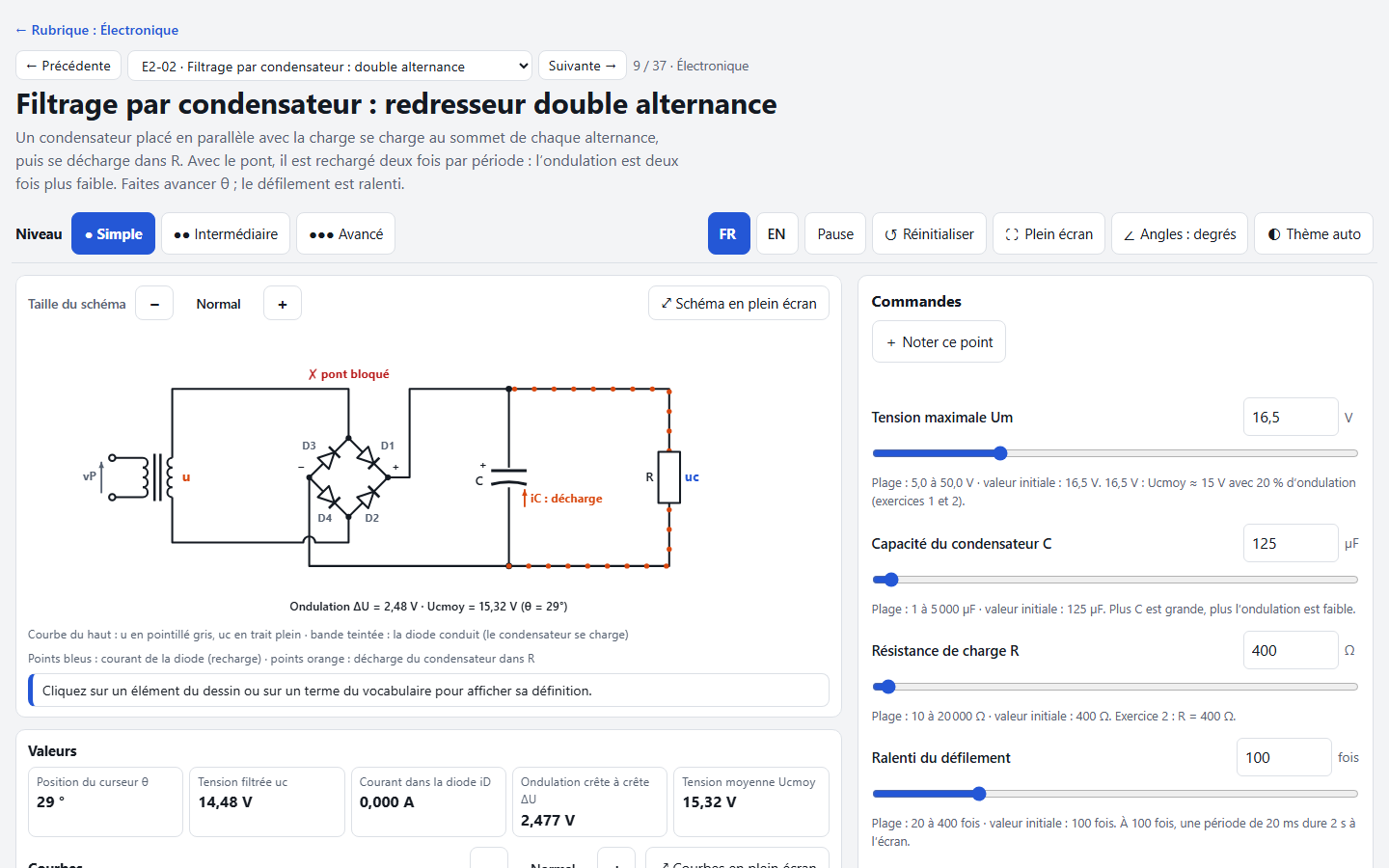Click the 'Position du curseur θ' card
This screenshot has height=868, width=1389.
[105, 801]
